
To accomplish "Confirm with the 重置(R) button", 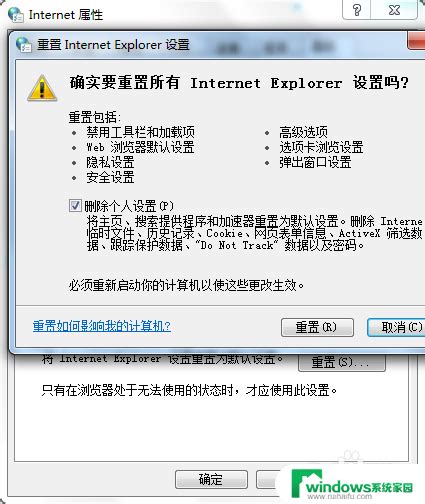I will 317,327.
